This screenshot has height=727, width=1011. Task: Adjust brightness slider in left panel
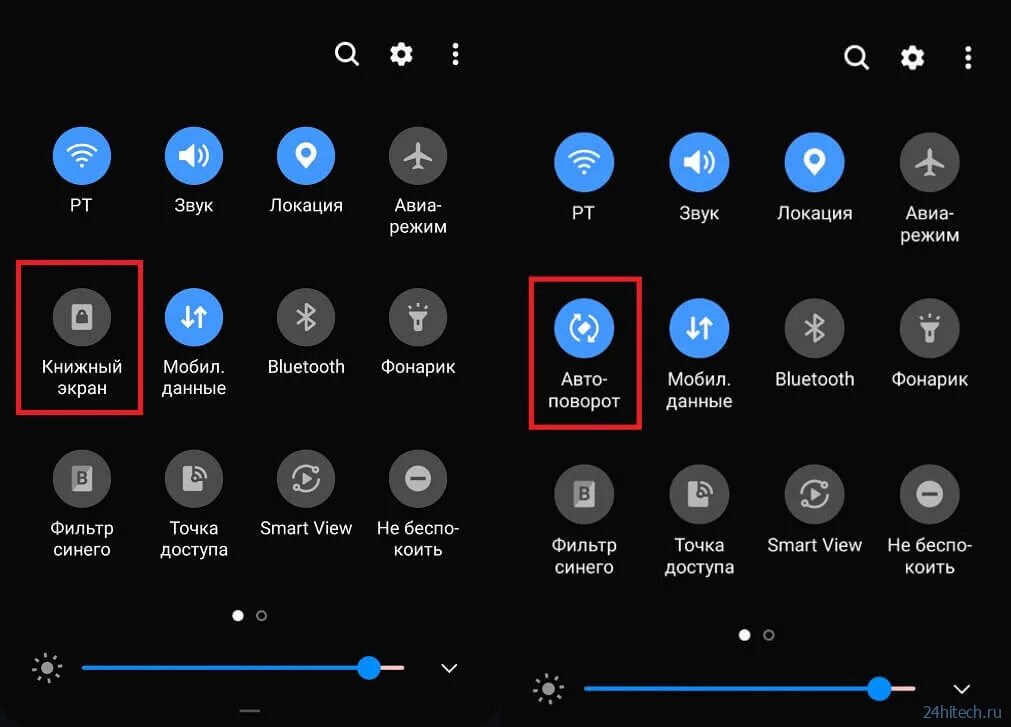click(243, 668)
